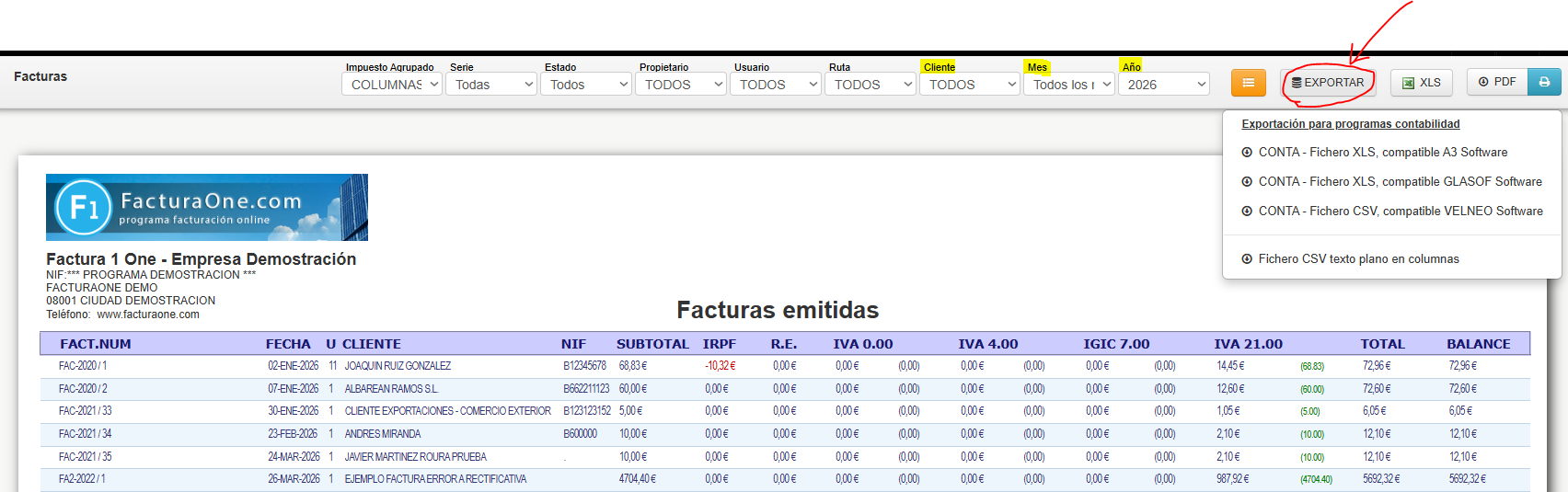The image size is (1568, 492).
Task: Click invoice number FAC-2021 / 35
Action: (x=86, y=457)
